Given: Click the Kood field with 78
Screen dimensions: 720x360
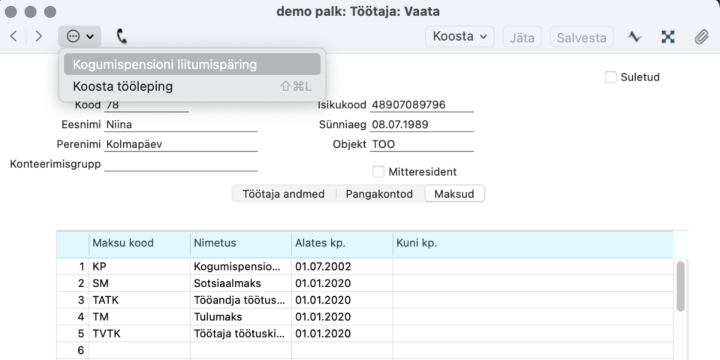Looking at the screenshot, I should point(146,105).
